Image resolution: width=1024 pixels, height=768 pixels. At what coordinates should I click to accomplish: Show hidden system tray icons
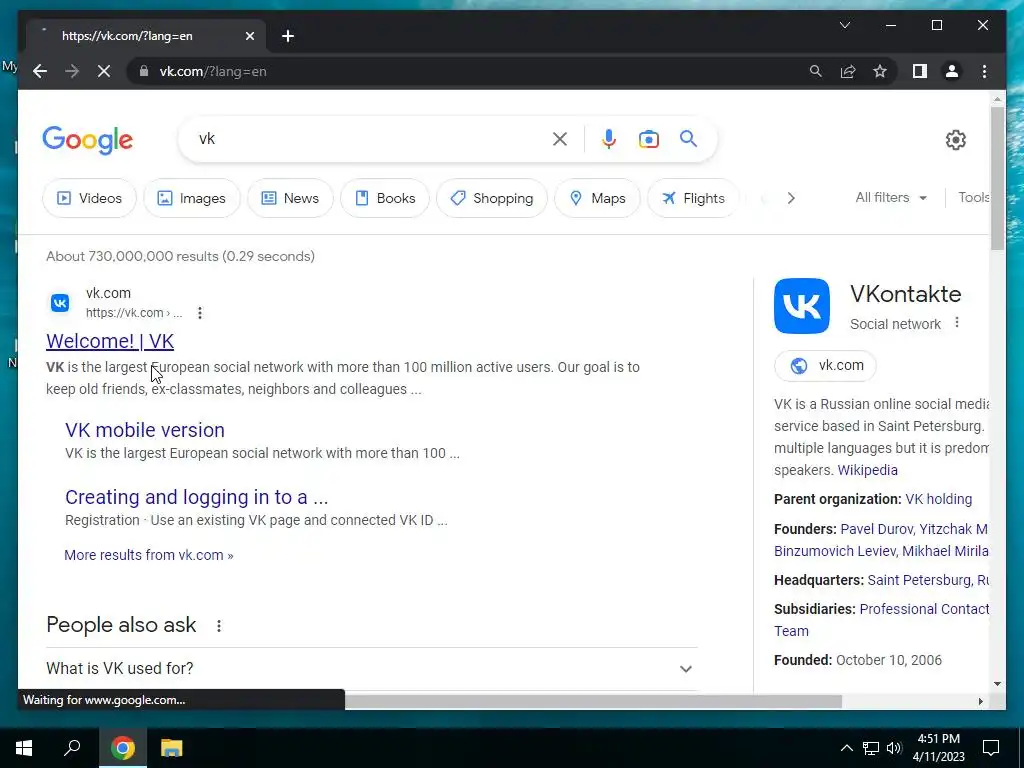click(846, 748)
